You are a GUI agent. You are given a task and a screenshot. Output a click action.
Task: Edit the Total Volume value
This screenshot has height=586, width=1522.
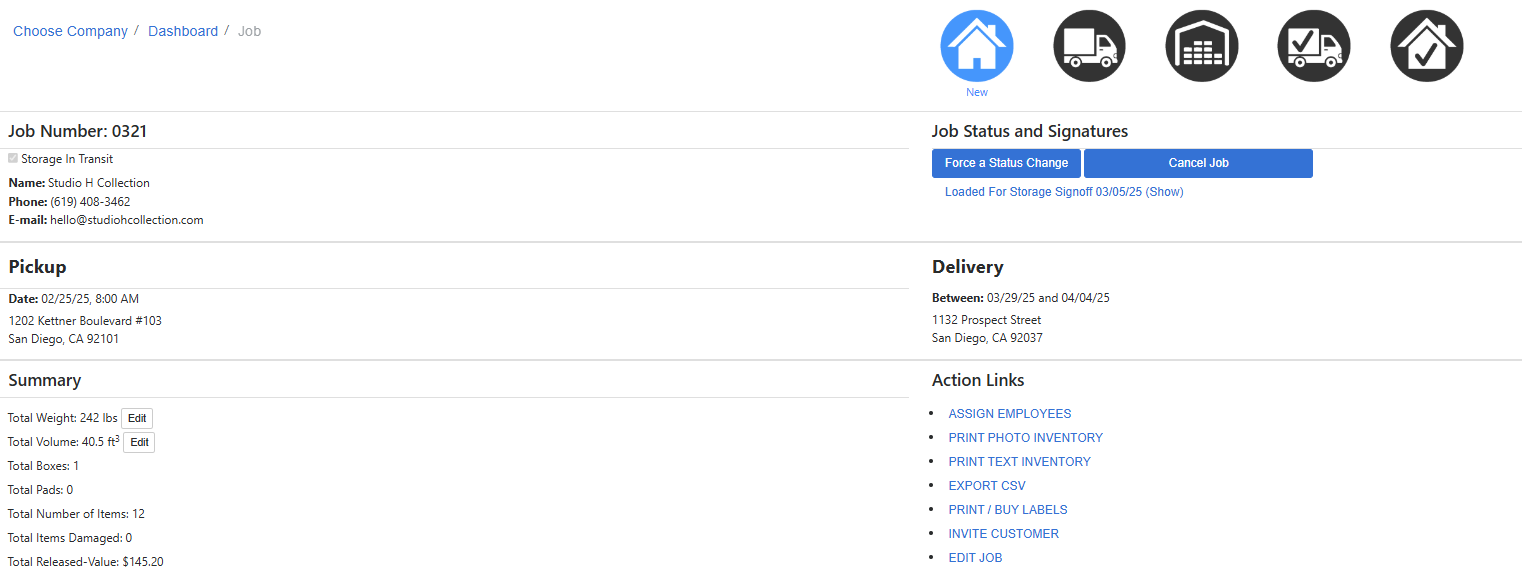click(x=139, y=442)
